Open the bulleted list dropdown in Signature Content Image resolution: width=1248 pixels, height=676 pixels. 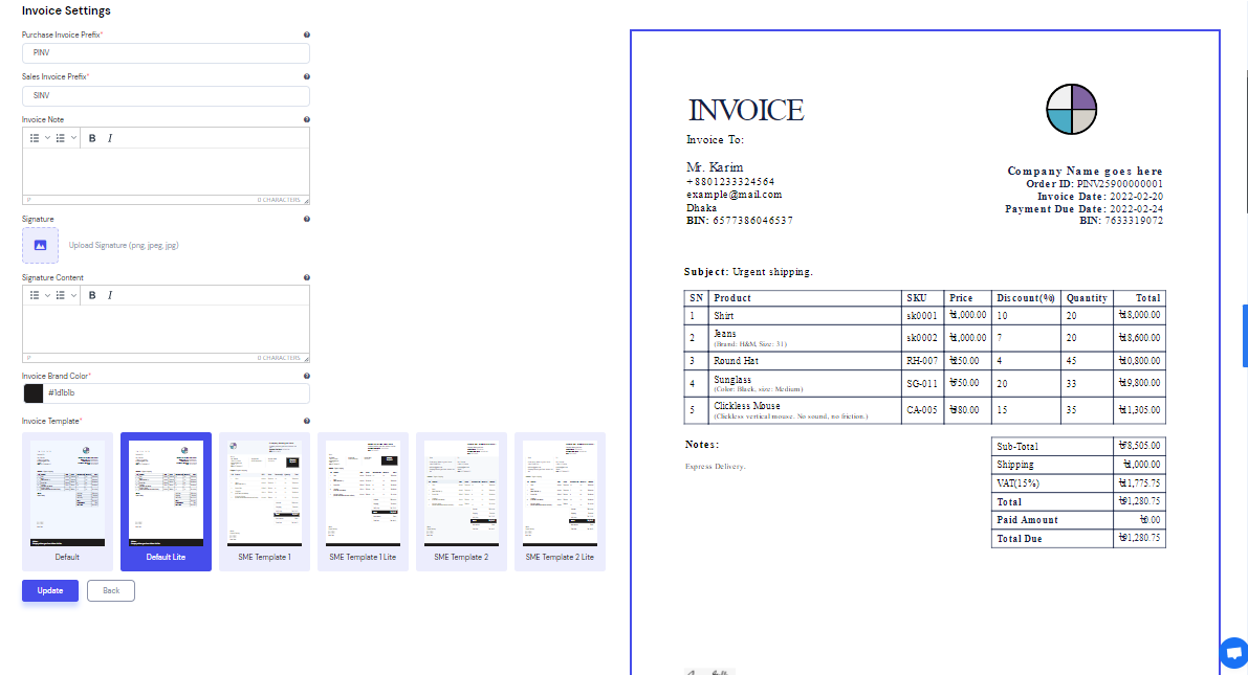click(47, 295)
